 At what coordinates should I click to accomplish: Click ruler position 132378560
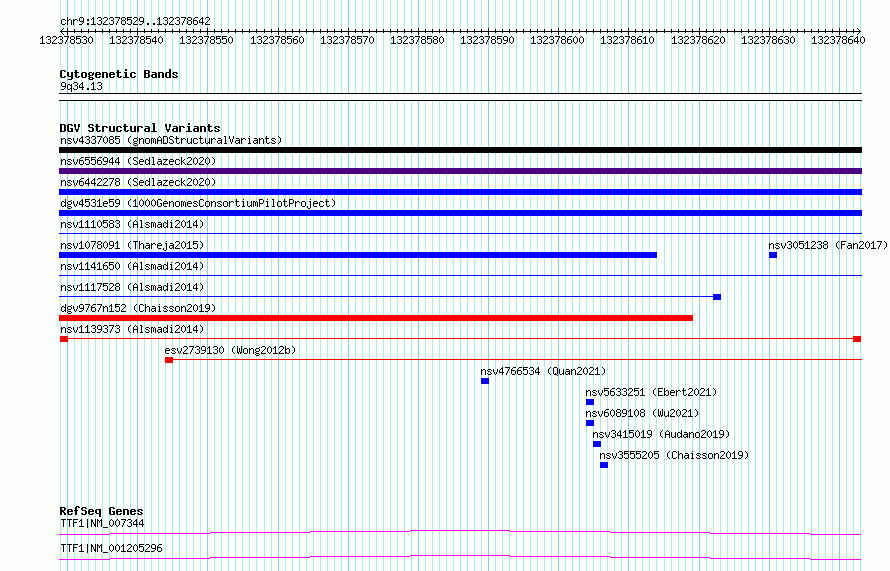click(277, 40)
